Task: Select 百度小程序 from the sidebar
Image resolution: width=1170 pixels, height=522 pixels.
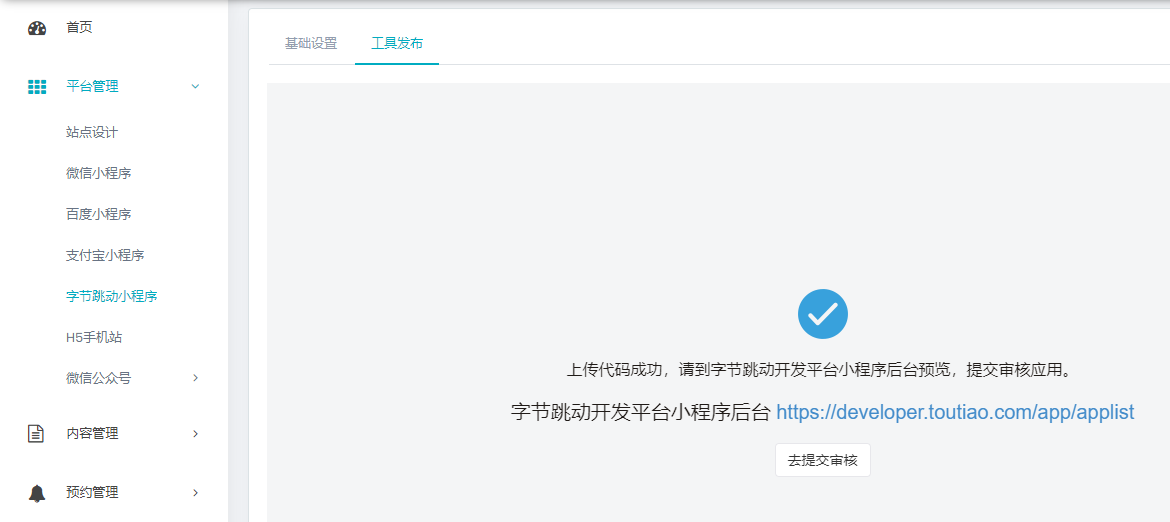Action: tap(98, 215)
